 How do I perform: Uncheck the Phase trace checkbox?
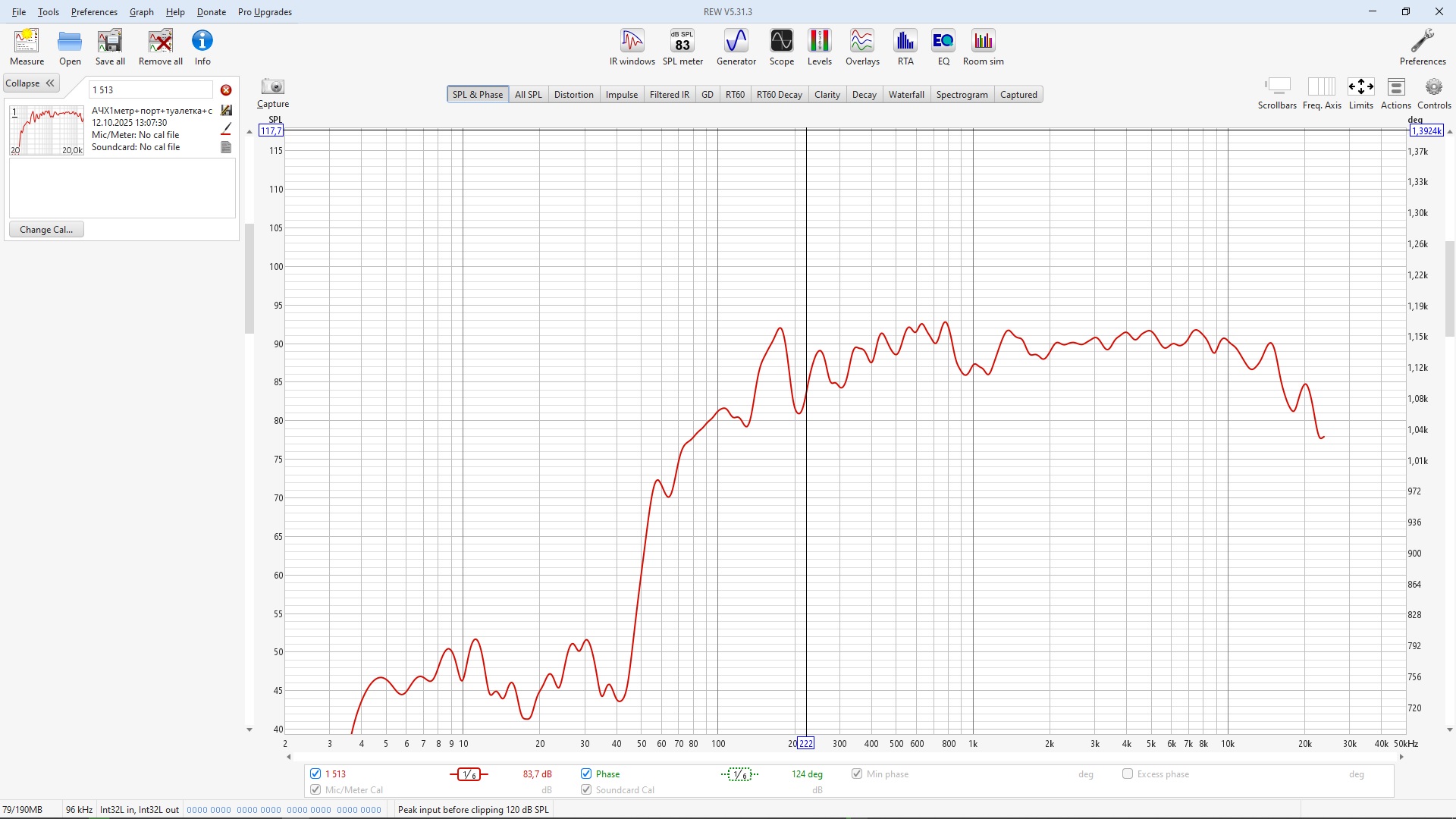[x=586, y=774]
